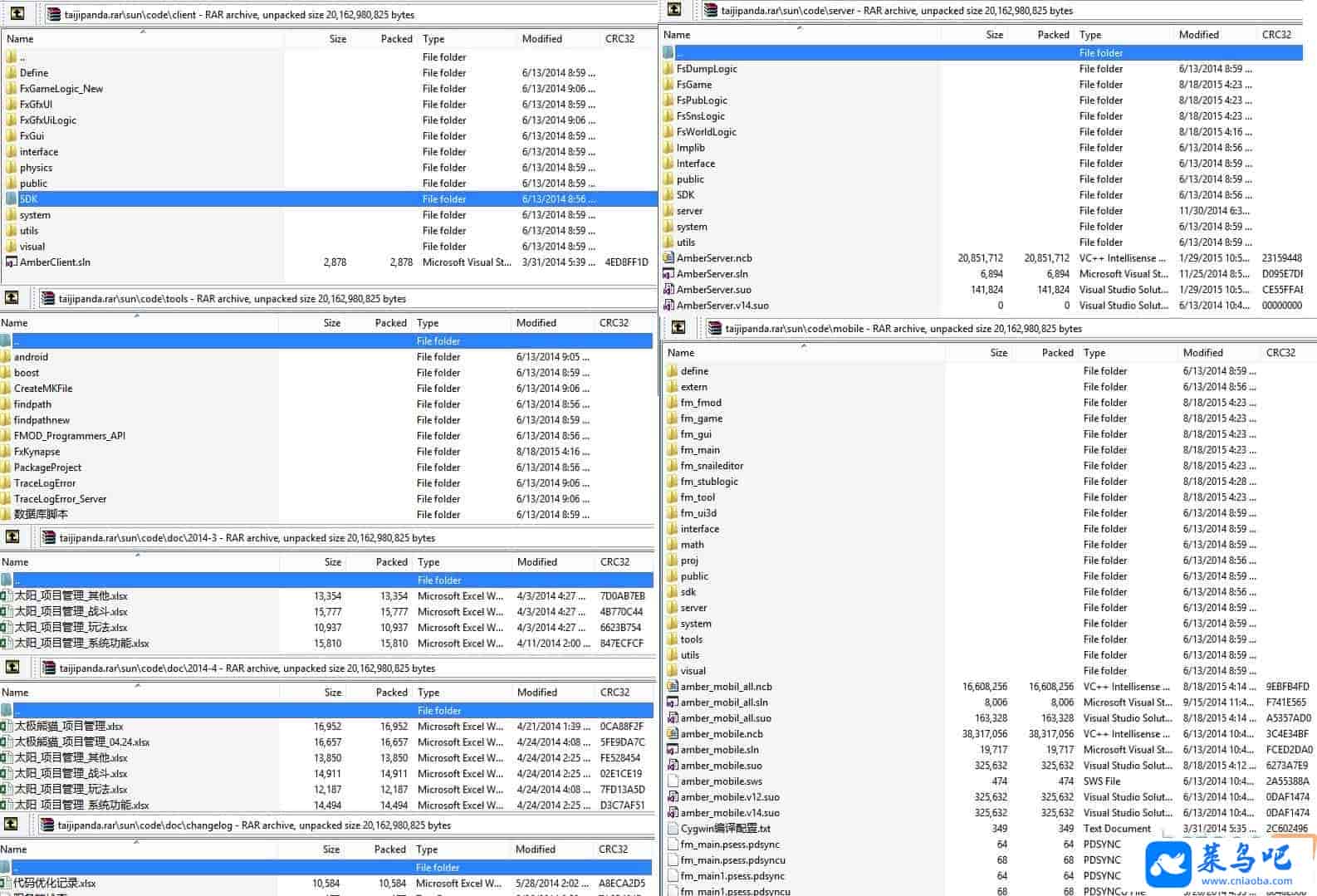The width and height of the screenshot is (1317, 896).
Task: Sort the server panel by the Modified column
Action: (1198, 35)
